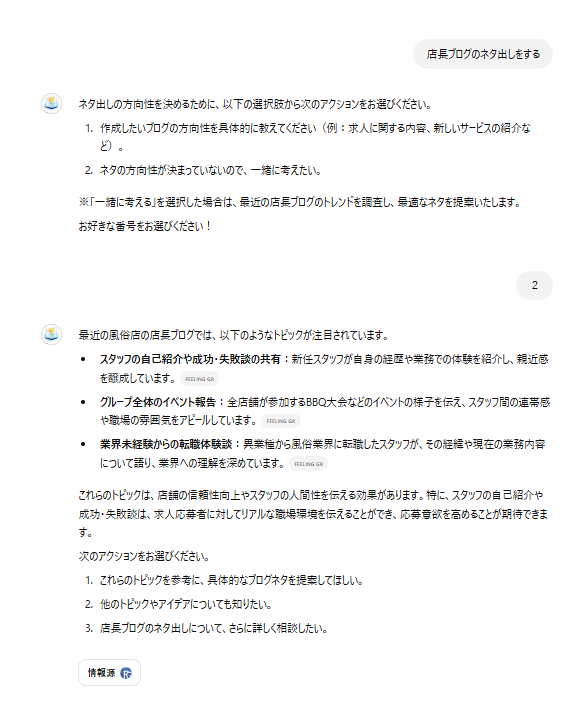Viewport: 585px width, 701px height.
Task: Click option 具体的なブログネタを提案してほしい
Action: point(231,580)
